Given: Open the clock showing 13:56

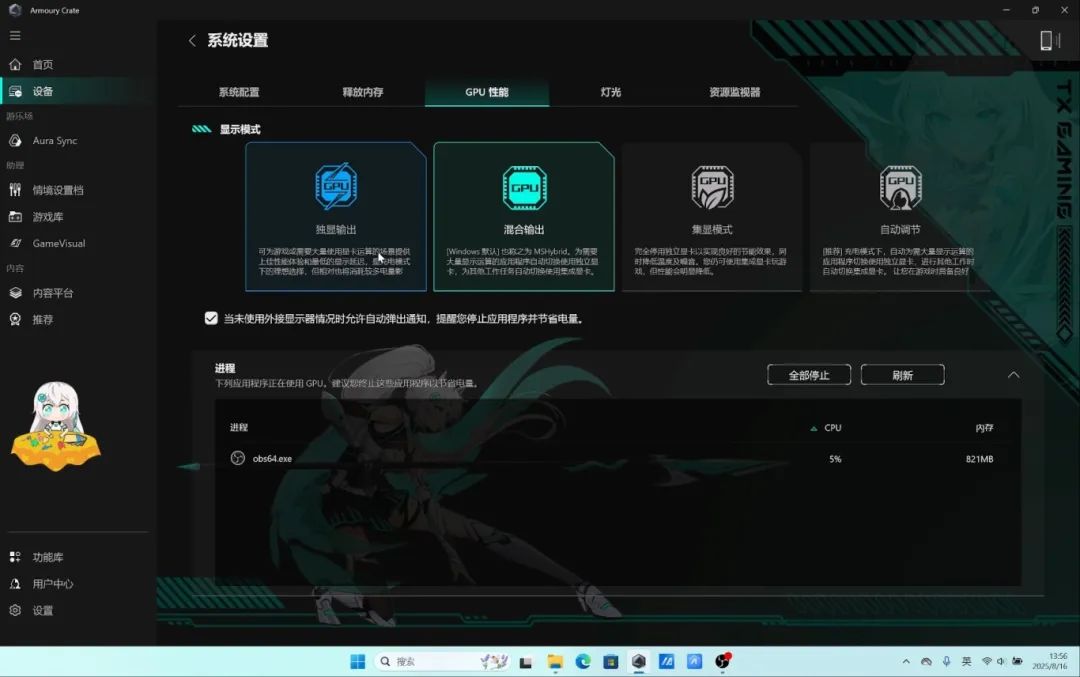Looking at the screenshot, I should (x=1050, y=662).
